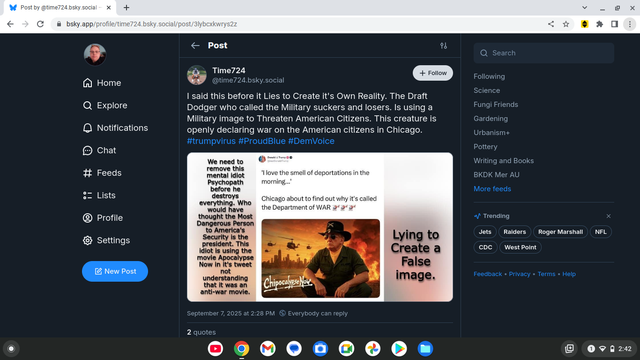Open the Following feed
The image size is (640, 360).
(489, 76)
